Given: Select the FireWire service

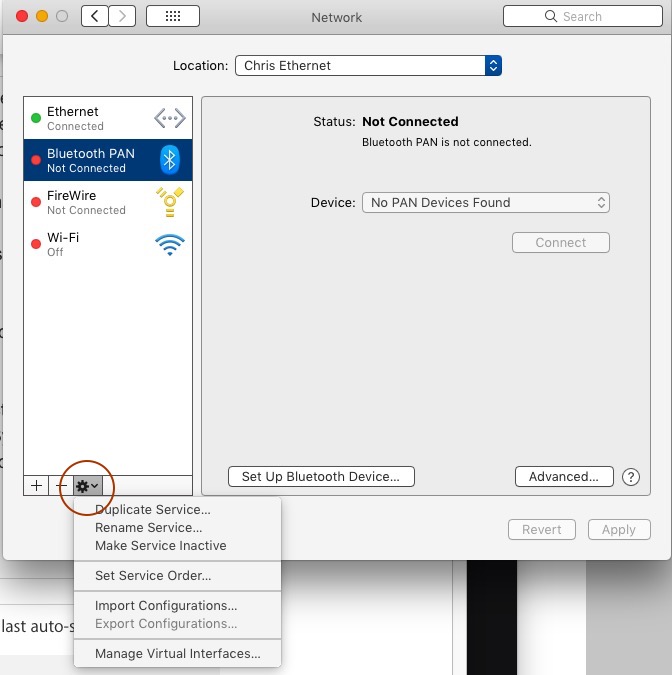Looking at the screenshot, I should point(108,202).
